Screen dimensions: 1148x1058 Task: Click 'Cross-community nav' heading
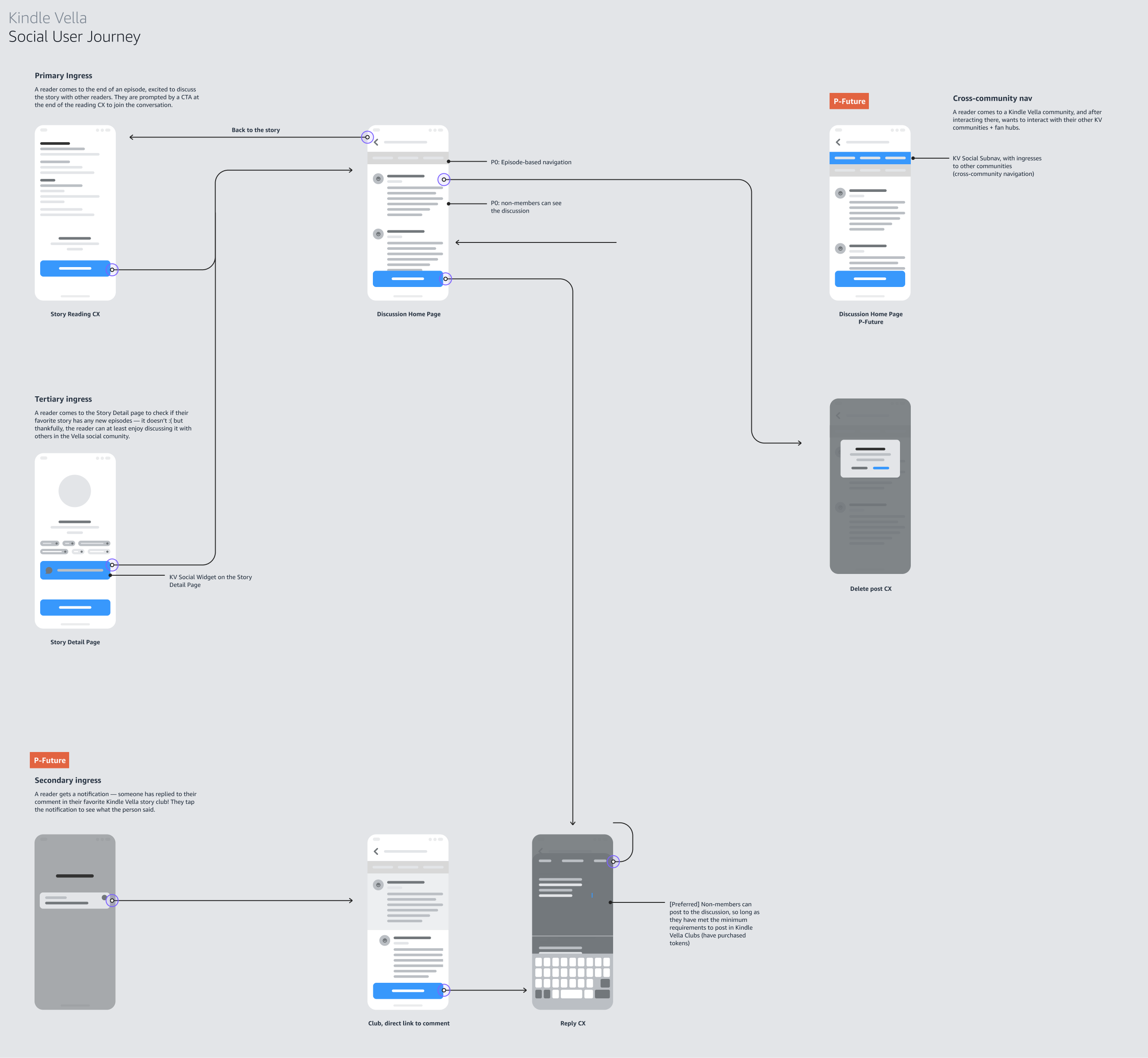tap(992, 99)
